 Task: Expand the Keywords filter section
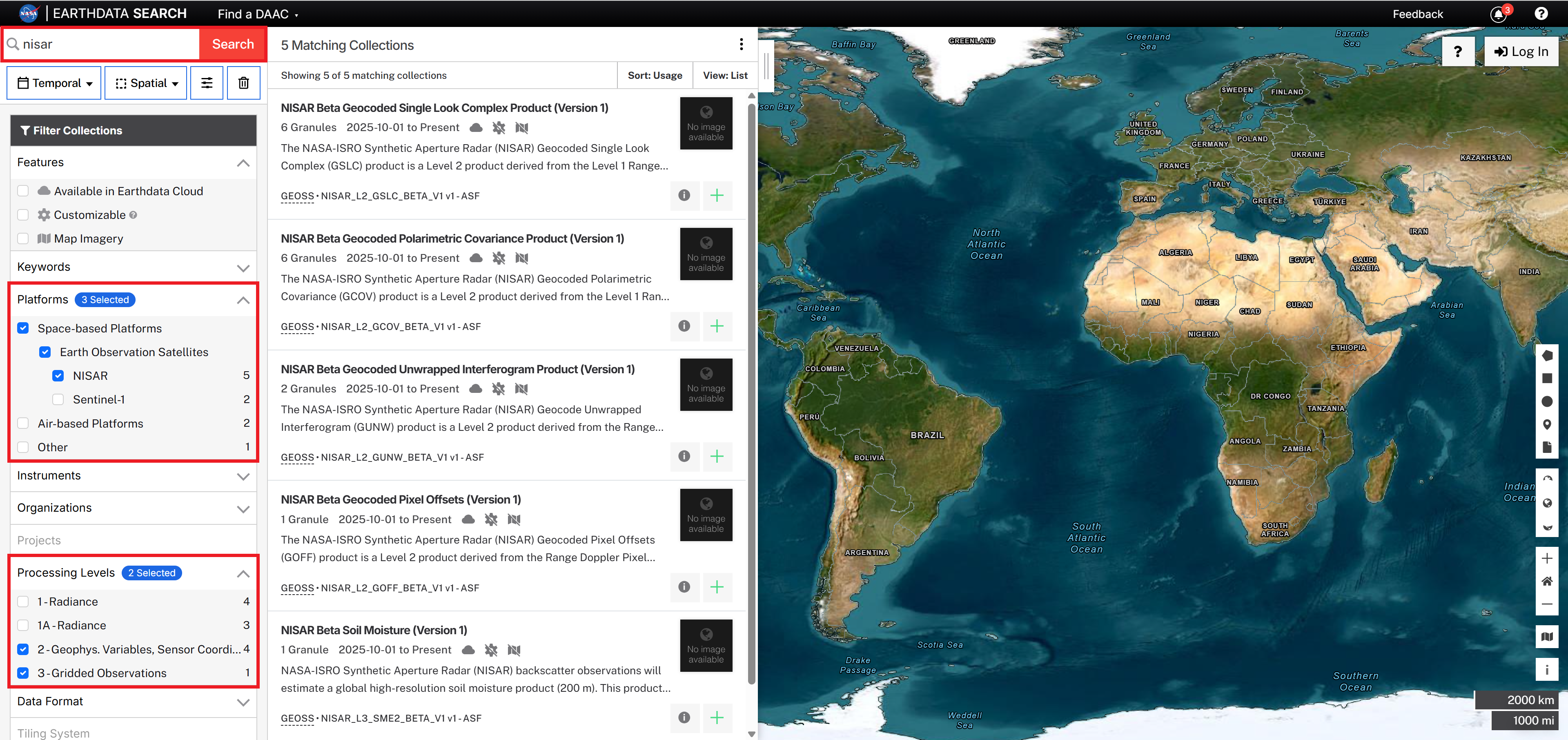point(243,267)
